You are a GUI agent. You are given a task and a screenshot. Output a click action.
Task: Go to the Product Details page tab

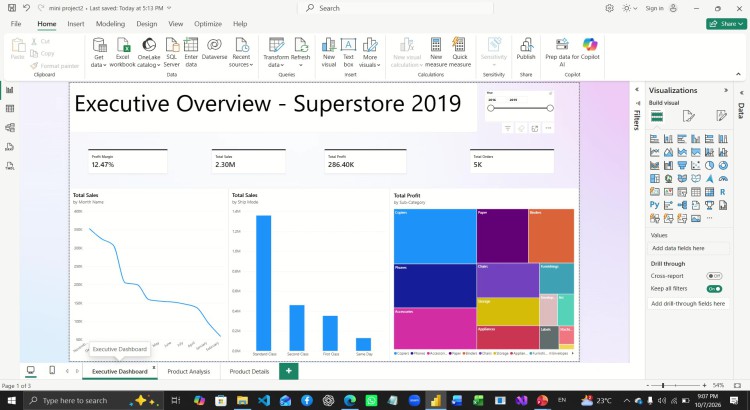tap(249, 371)
